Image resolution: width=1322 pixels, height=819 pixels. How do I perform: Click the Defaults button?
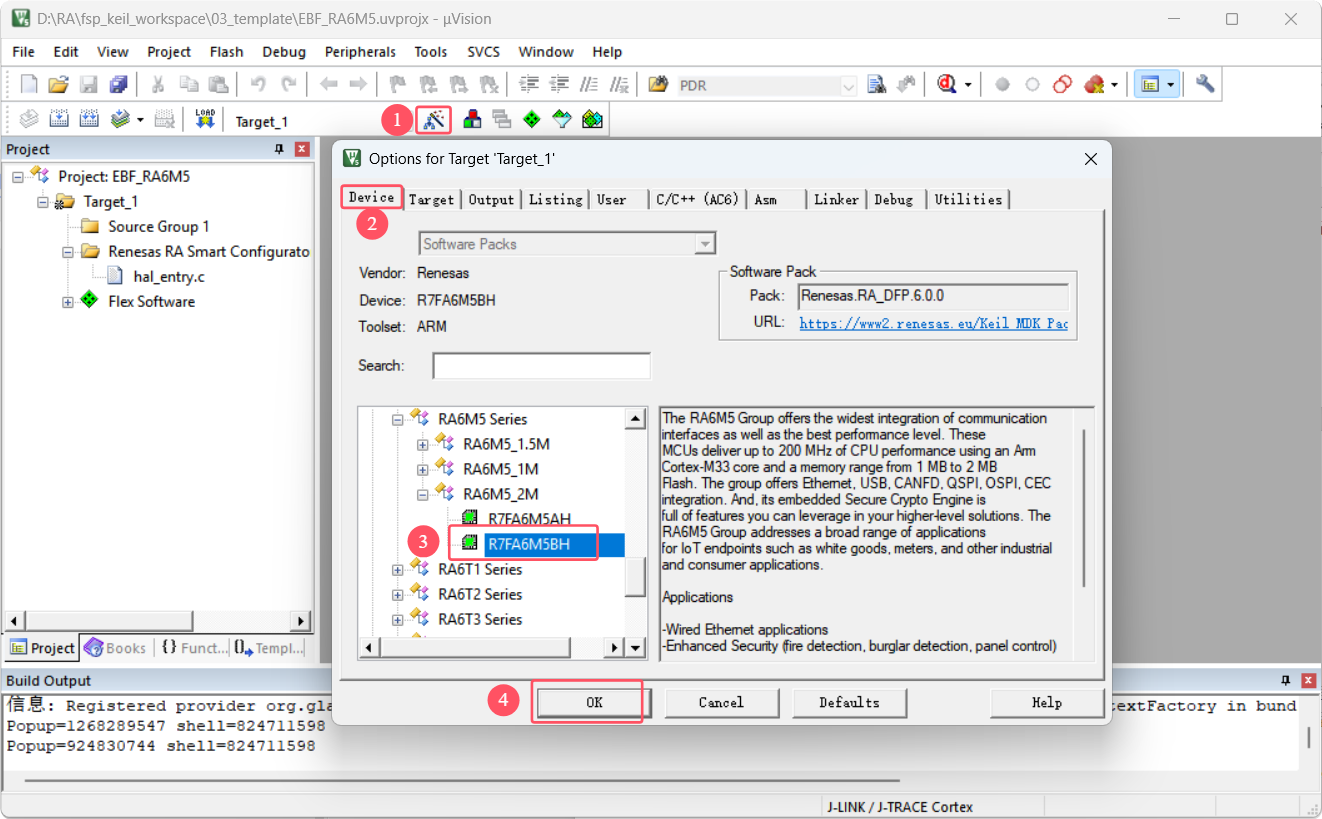tap(849, 702)
